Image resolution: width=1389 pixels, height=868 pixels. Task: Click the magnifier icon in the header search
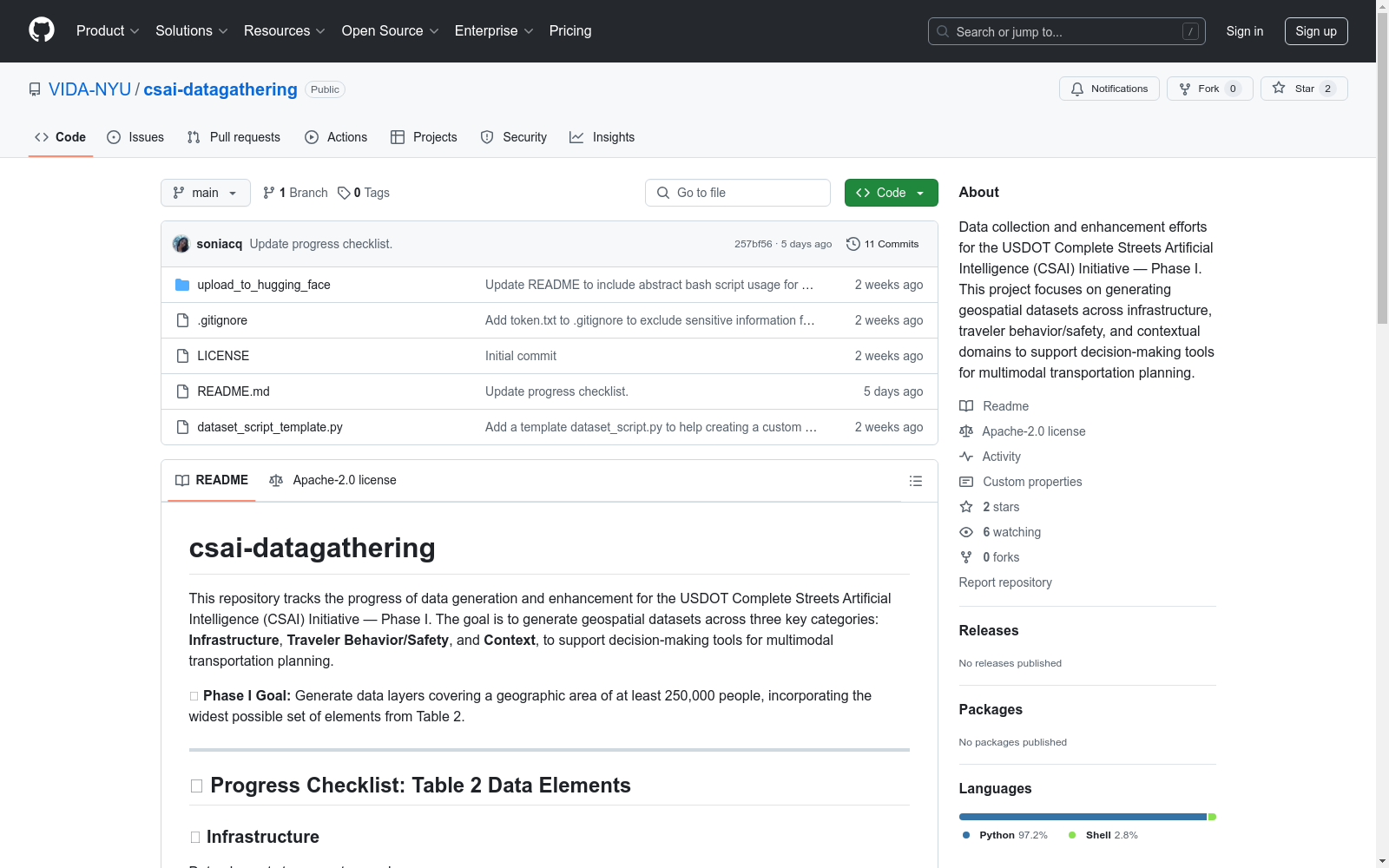pos(943,31)
